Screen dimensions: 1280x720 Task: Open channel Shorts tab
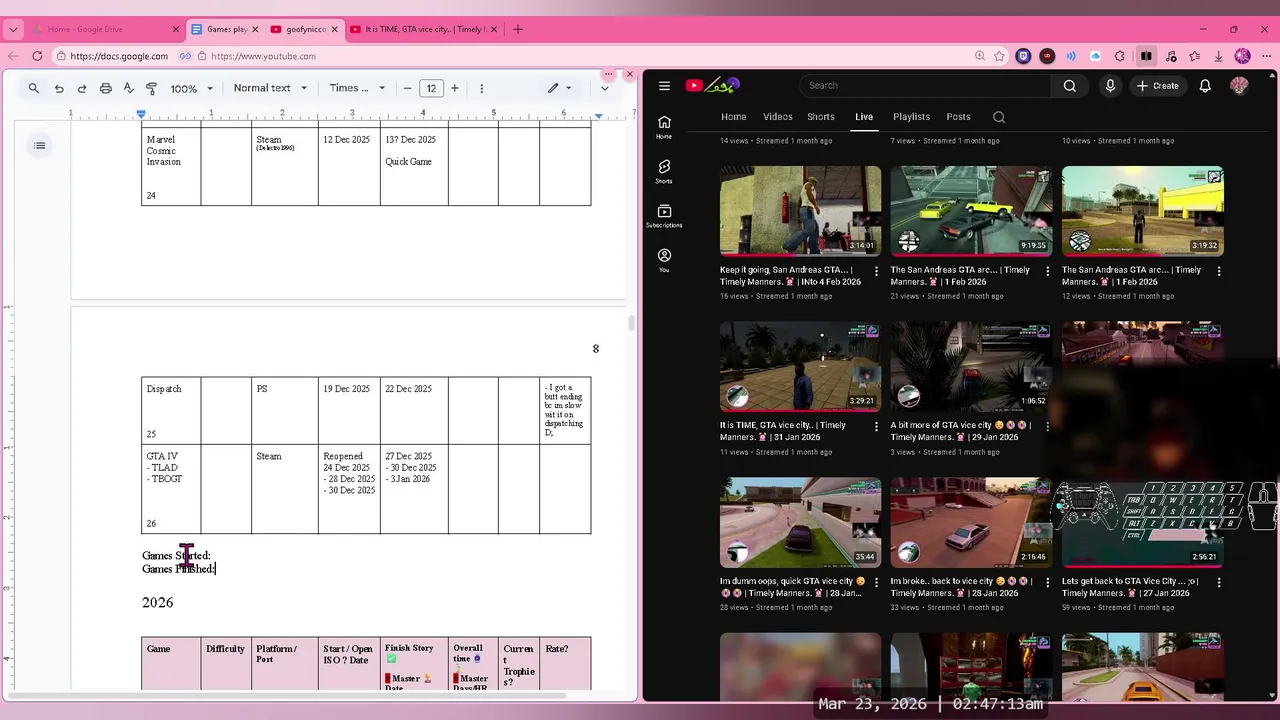click(x=821, y=117)
